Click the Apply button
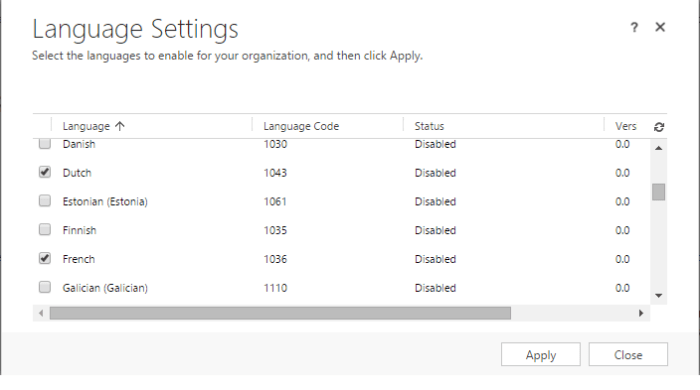Image resolution: width=700 pixels, height=390 pixels. (541, 354)
